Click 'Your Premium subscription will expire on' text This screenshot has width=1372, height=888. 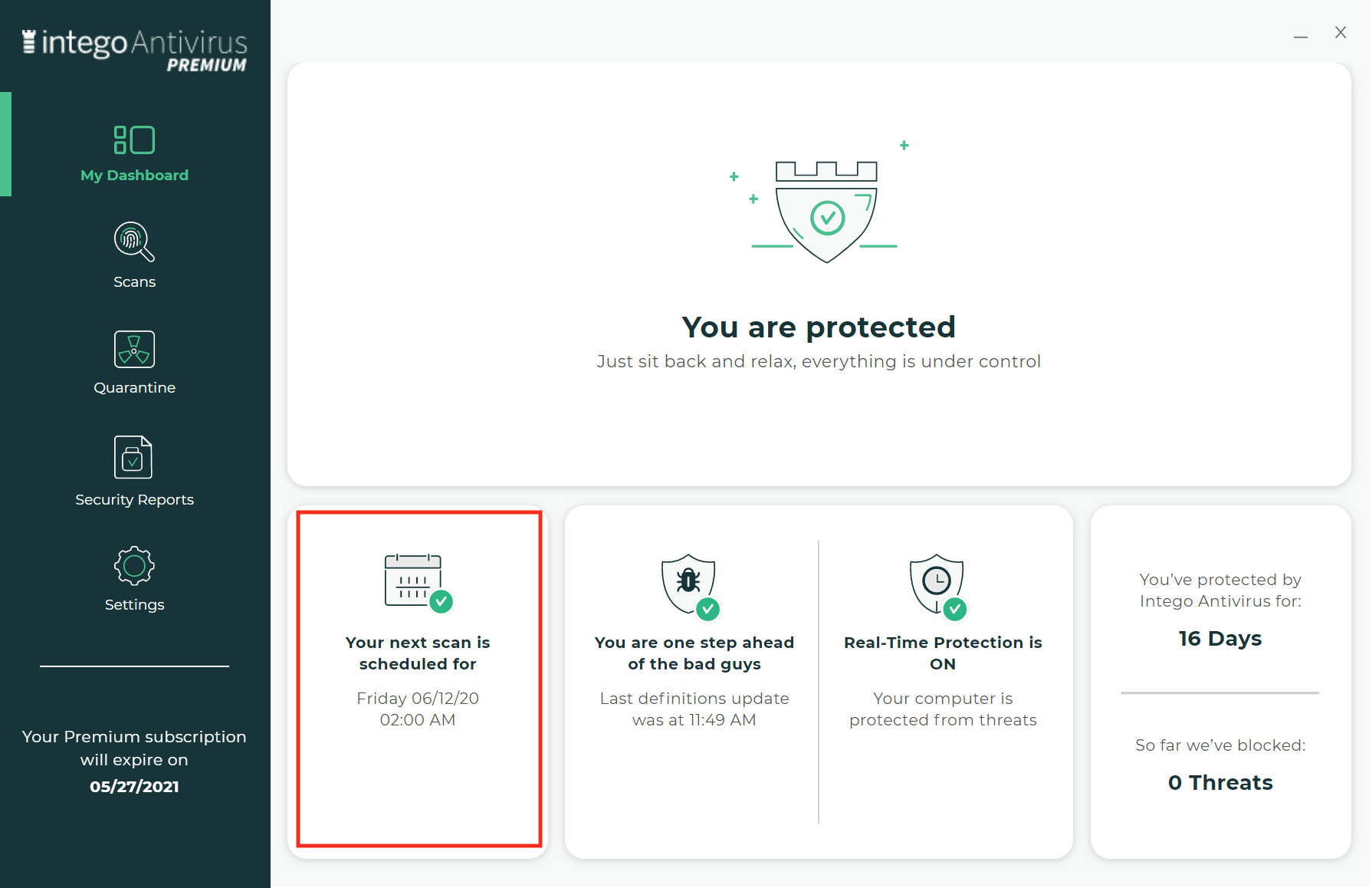[x=134, y=748]
